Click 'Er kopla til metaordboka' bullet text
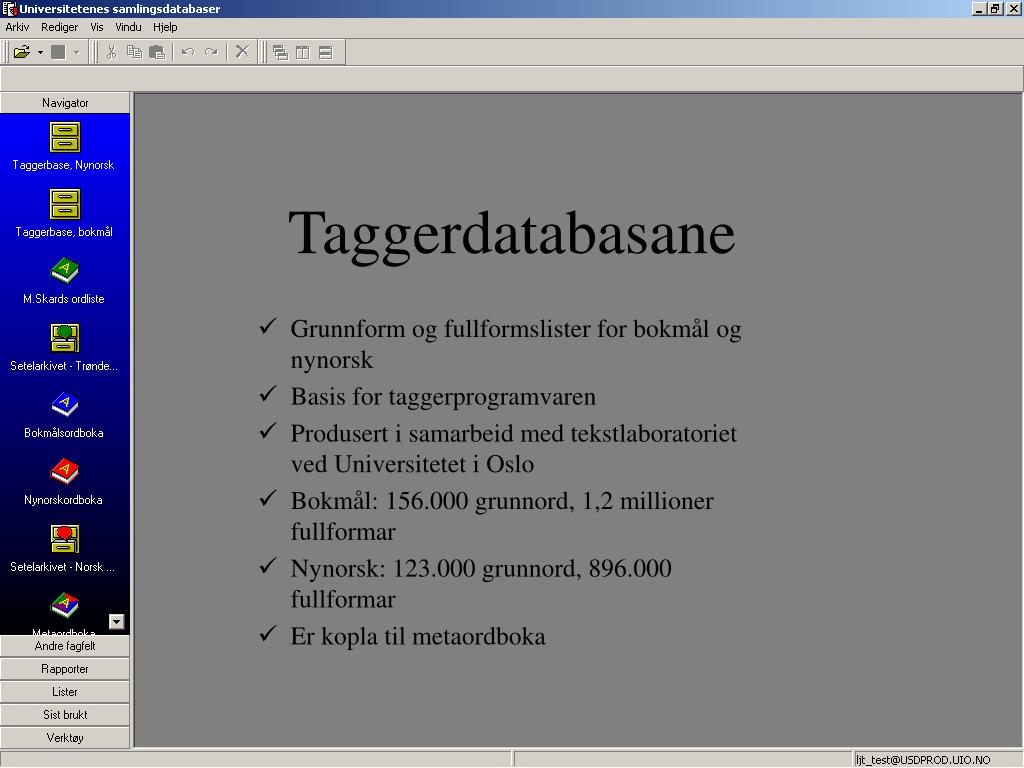Image resolution: width=1024 pixels, height=768 pixels. click(418, 637)
